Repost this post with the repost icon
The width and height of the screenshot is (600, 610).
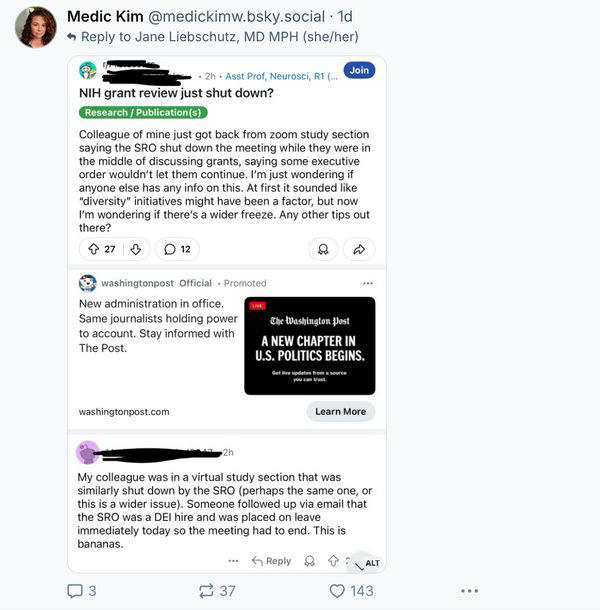point(206,591)
